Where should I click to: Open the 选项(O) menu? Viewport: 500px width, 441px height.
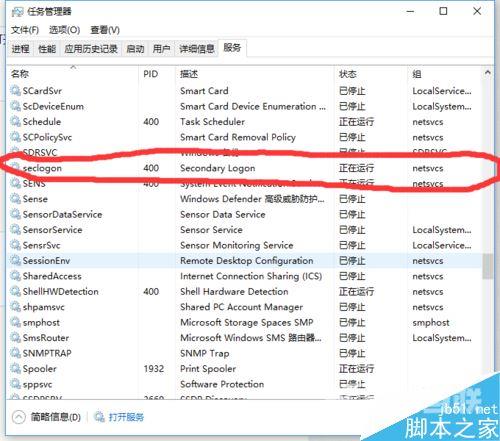coord(64,30)
